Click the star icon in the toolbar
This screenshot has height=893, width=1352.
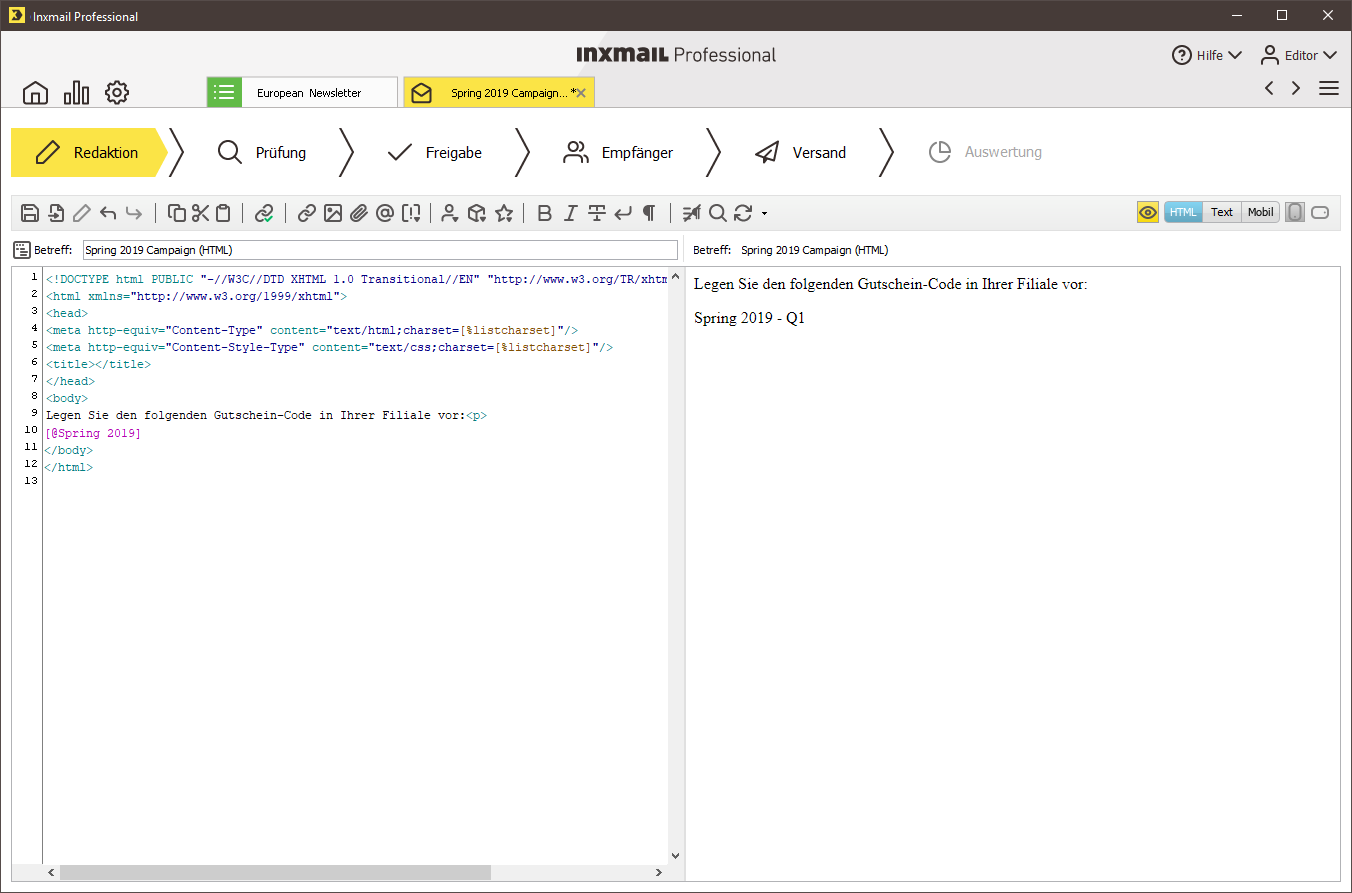pyautogui.click(x=504, y=213)
